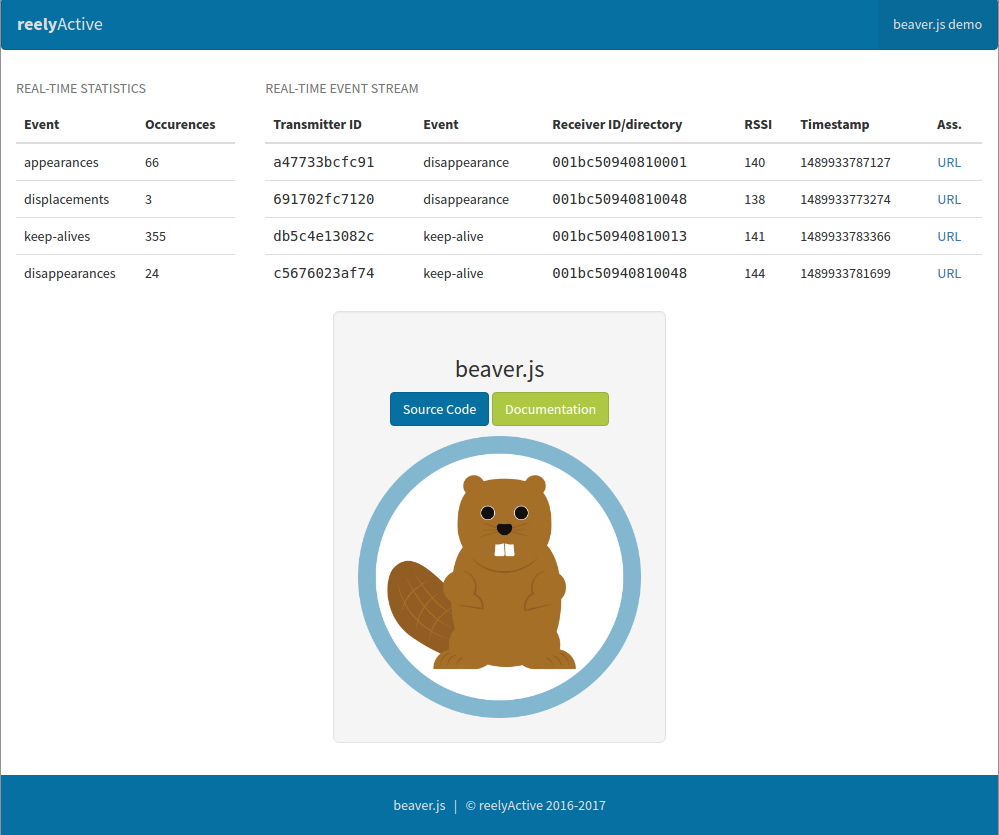Click the Receiver ID/directory column header

tap(617, 124)
